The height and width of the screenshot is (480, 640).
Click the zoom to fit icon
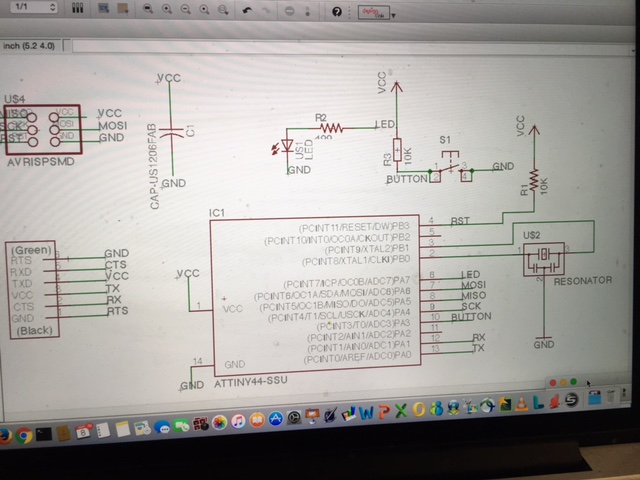tap(148, 9)
